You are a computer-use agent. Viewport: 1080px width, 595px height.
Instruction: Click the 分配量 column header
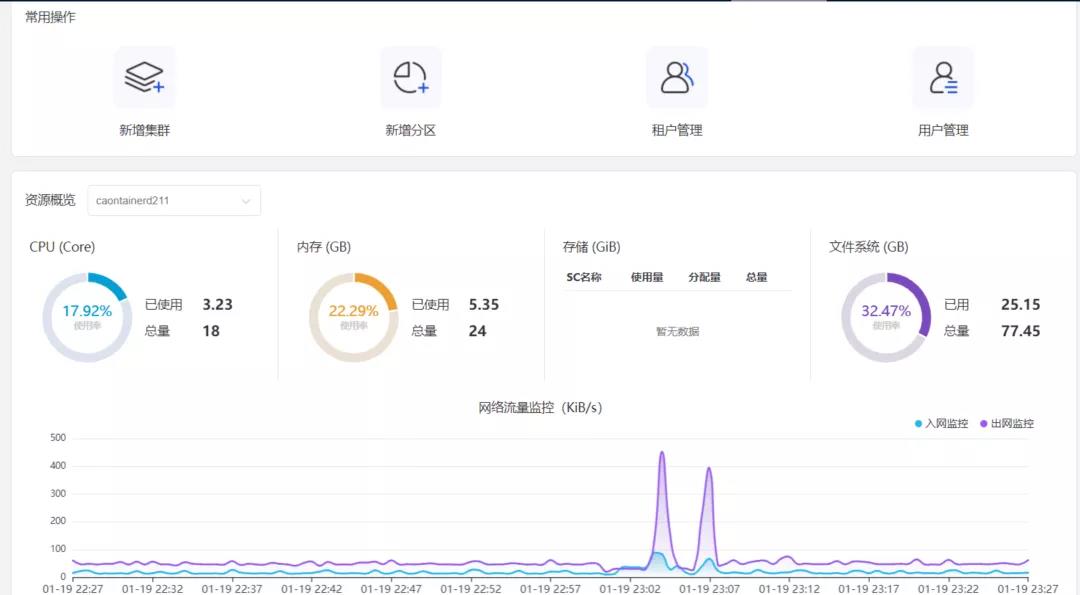(704, 277)
